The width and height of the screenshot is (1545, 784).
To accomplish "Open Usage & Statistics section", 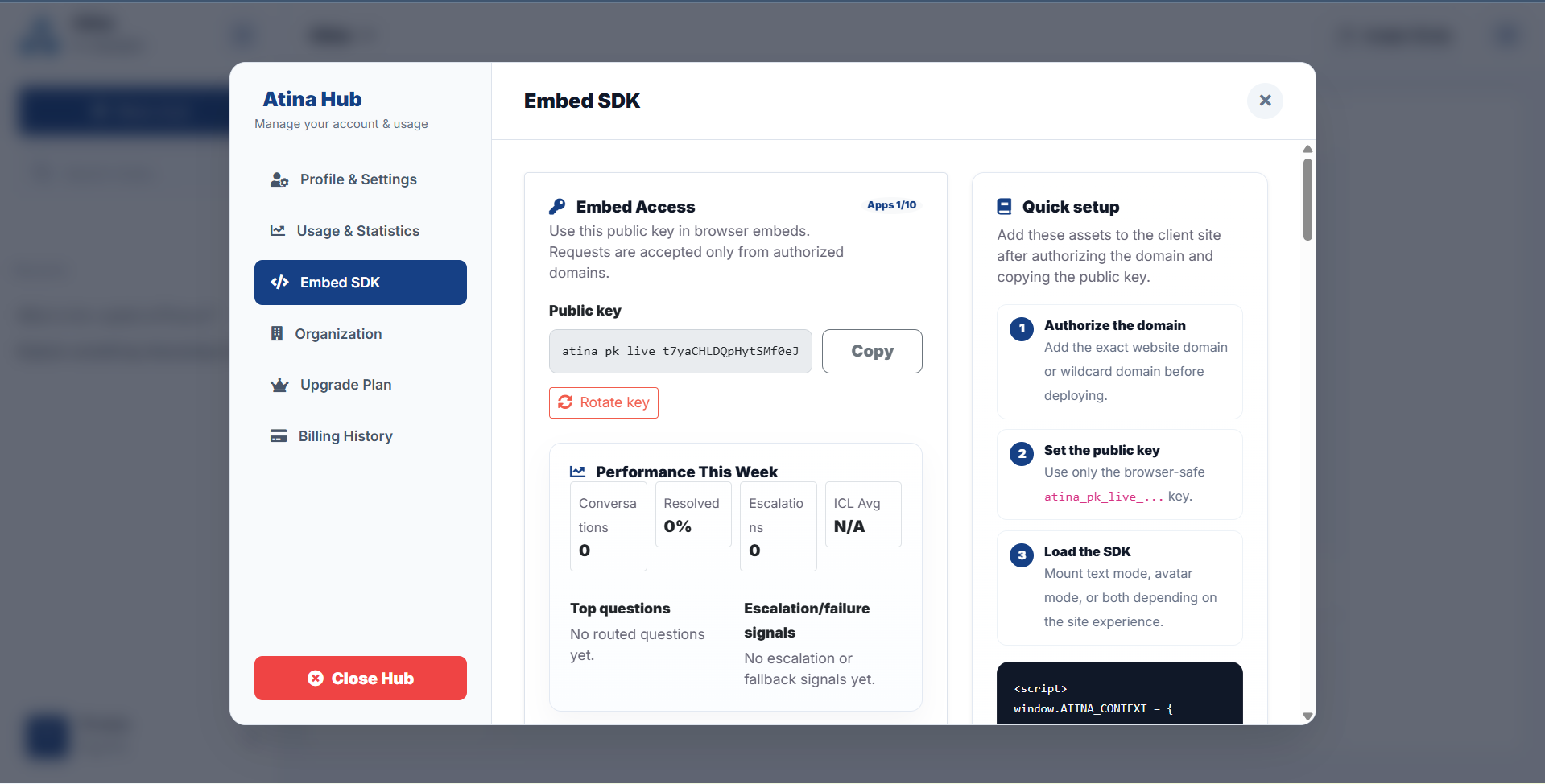I will coord(360,231).
